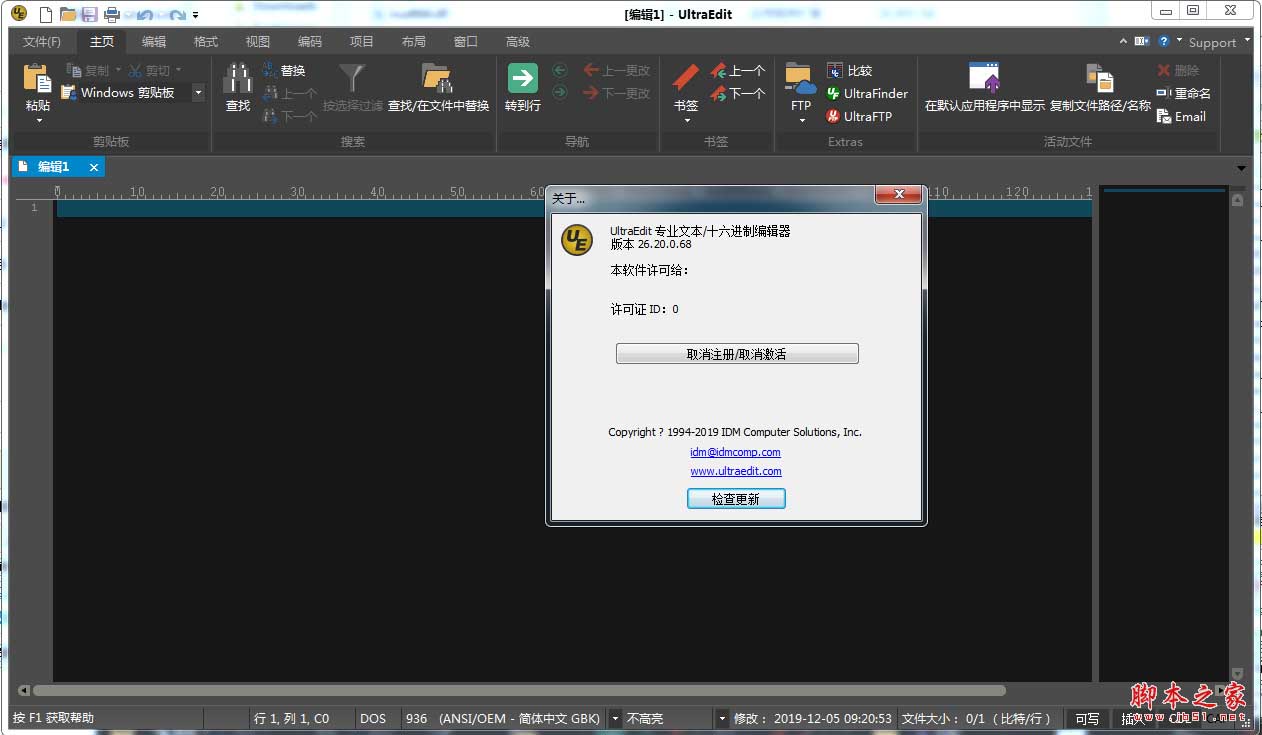Open the 文件(F) menu
Image resolution: width=1262 pixels, height=735 pixels.
[x=41, y=41]
